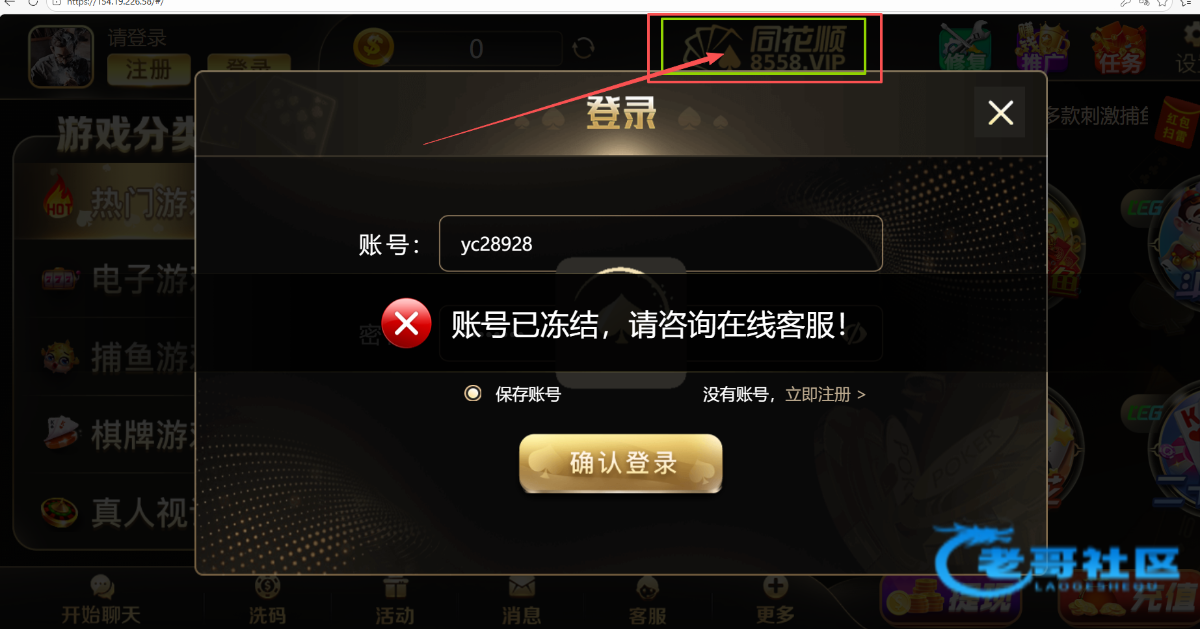This screenshot has width=1200, height=629.
Task: Expand the 更多 plus menu
Action: 775,600
